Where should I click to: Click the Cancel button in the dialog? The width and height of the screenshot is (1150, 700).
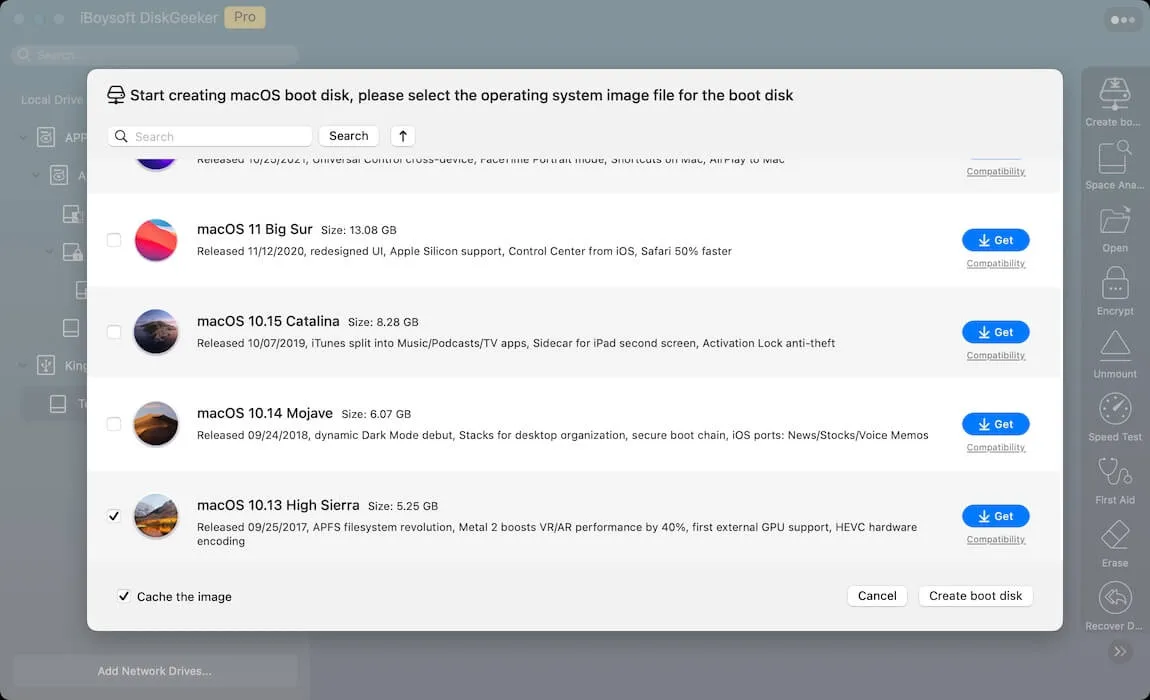coord(877,596)
